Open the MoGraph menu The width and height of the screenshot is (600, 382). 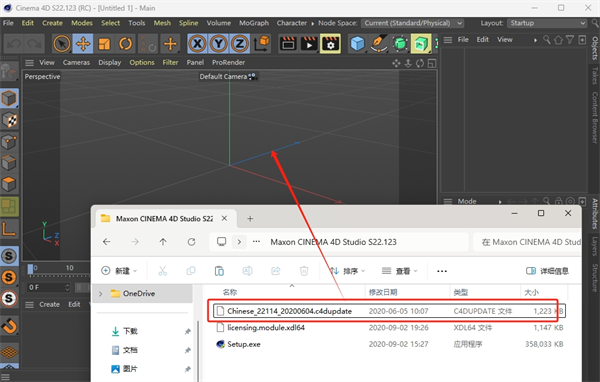(x=254, y=23)
